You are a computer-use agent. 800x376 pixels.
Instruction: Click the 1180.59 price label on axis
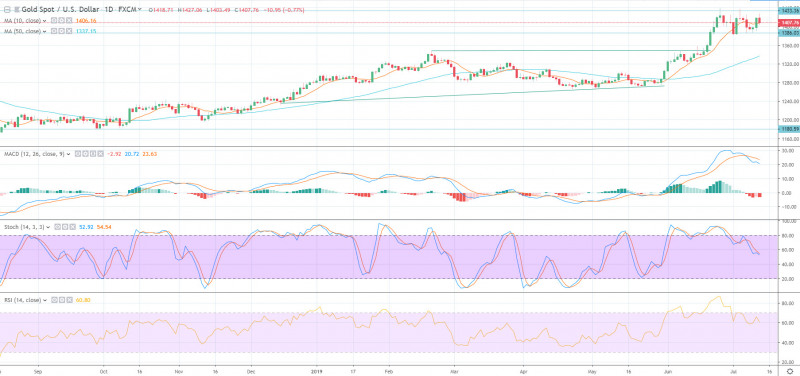(x=789, y=129)
